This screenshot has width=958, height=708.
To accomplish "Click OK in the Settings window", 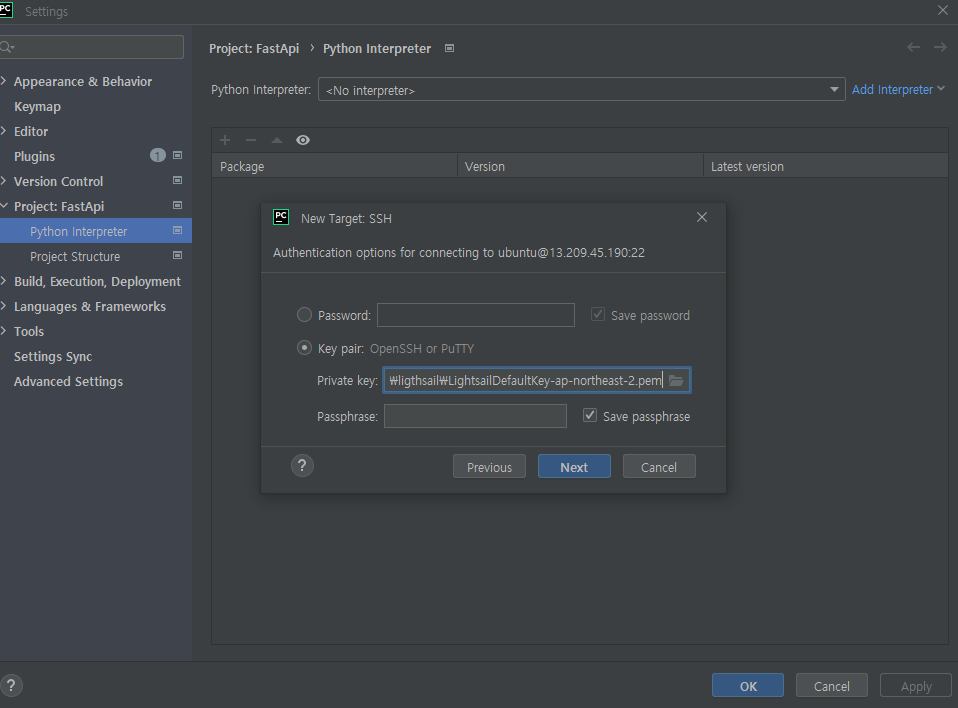I will [x=748, y=685].
